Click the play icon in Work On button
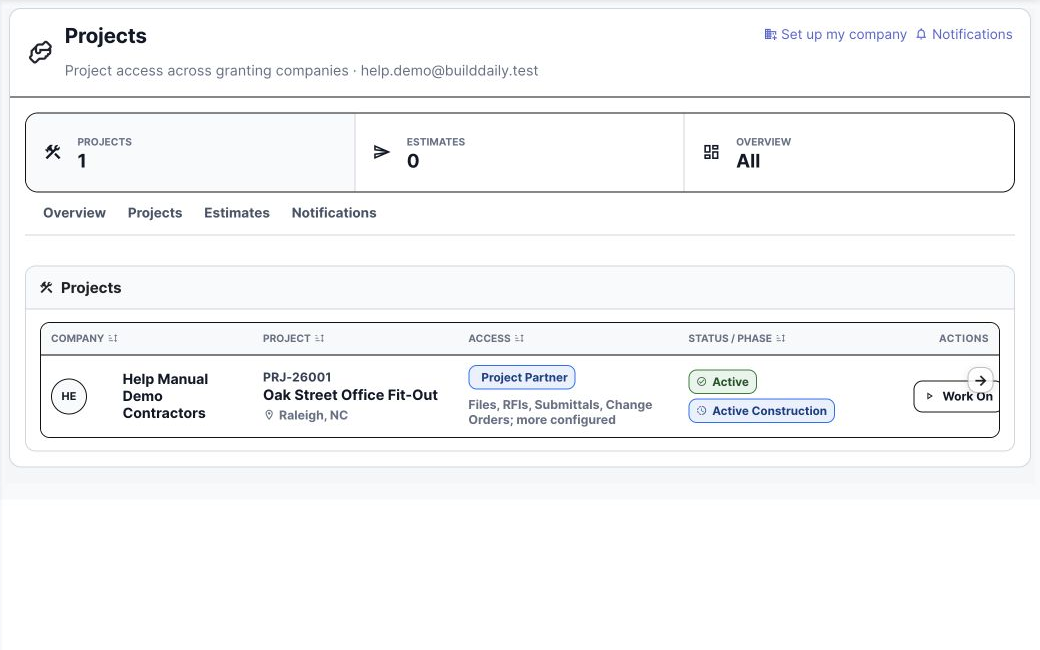Image resolution: width=1040 pixels, height=650 pixels. [x=930, y=396]
